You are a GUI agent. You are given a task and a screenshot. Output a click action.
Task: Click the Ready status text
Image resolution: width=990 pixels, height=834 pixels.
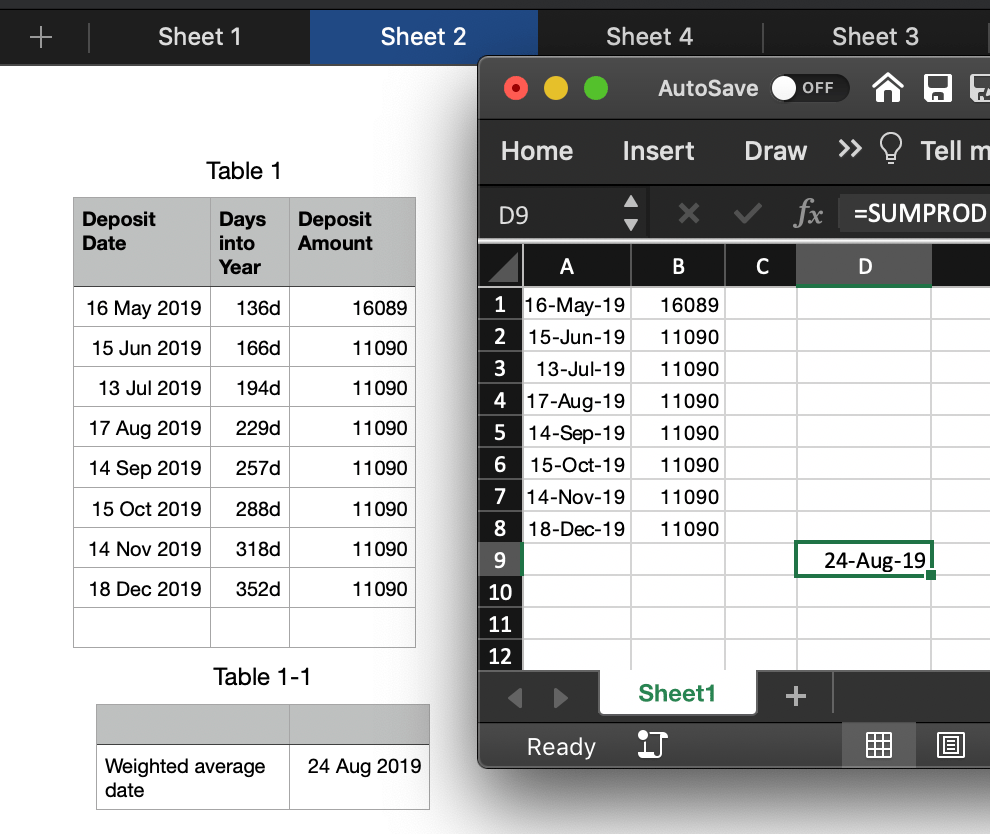pyautogui.click(x=561, y=746)
